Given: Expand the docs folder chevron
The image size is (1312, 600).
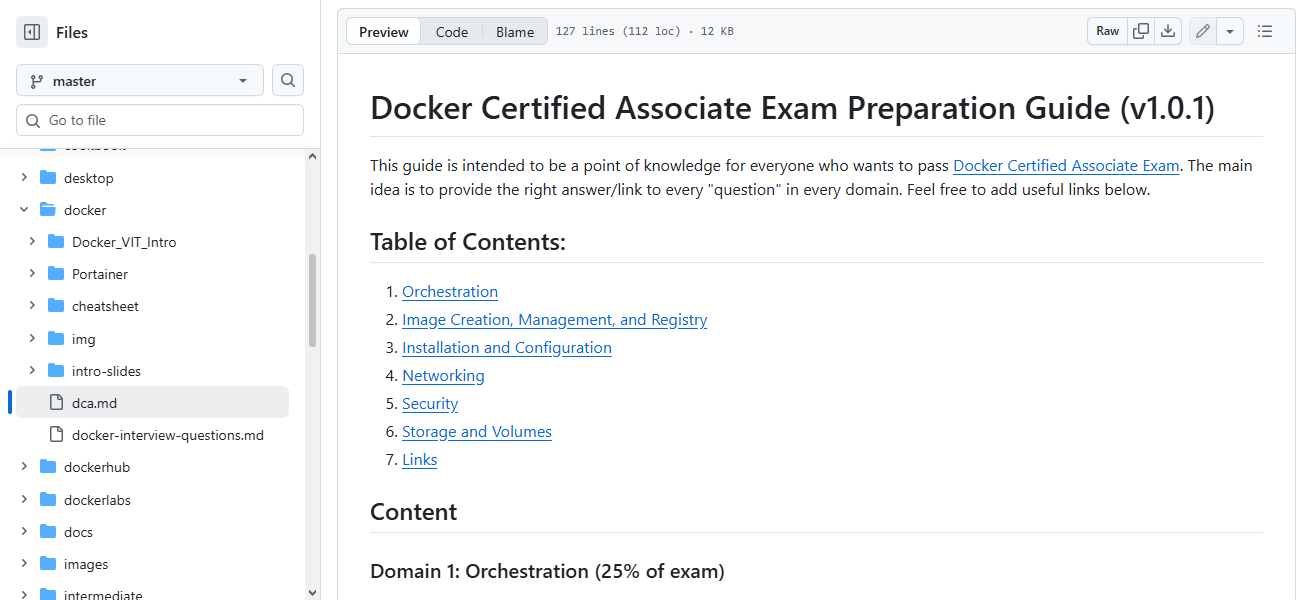Looking at the screenshot, I should coord(24,532).
